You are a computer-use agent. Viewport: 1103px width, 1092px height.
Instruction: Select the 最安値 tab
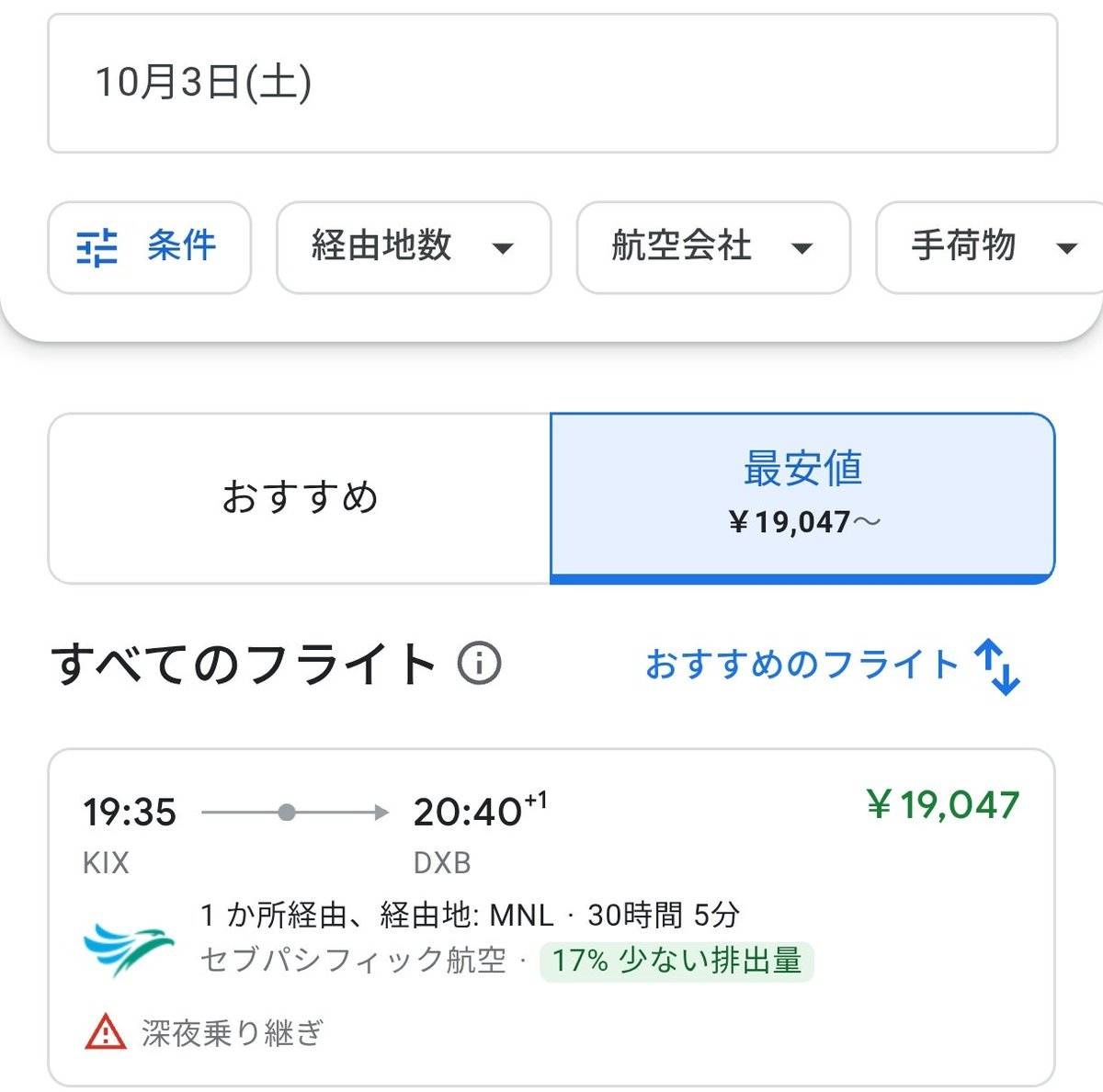(802, 497)
